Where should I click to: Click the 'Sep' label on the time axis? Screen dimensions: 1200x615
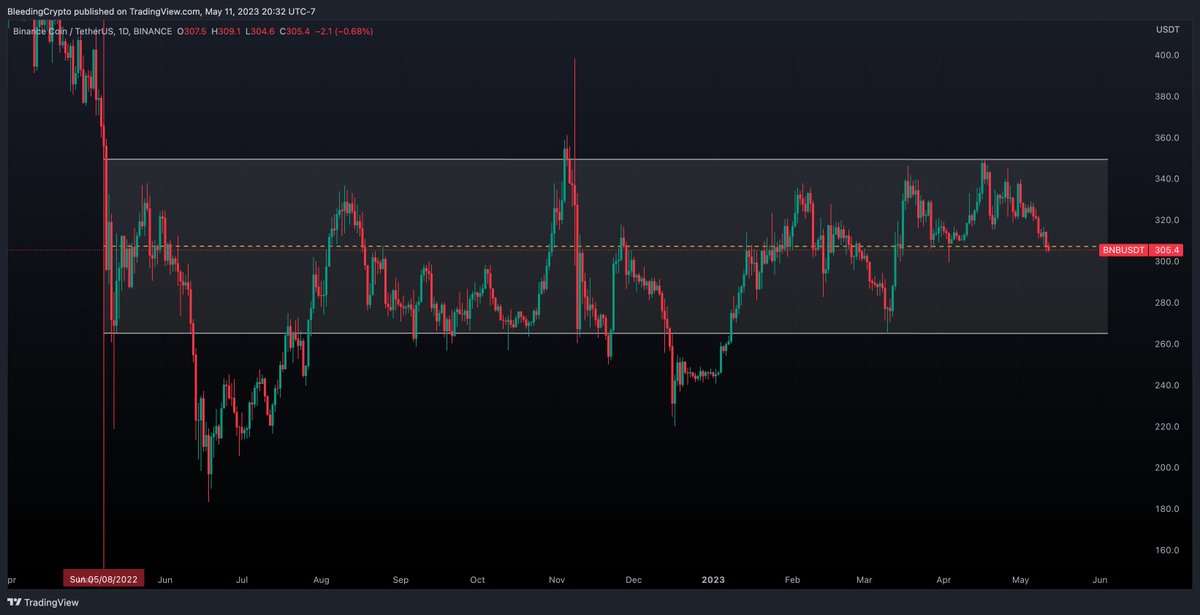400,579
